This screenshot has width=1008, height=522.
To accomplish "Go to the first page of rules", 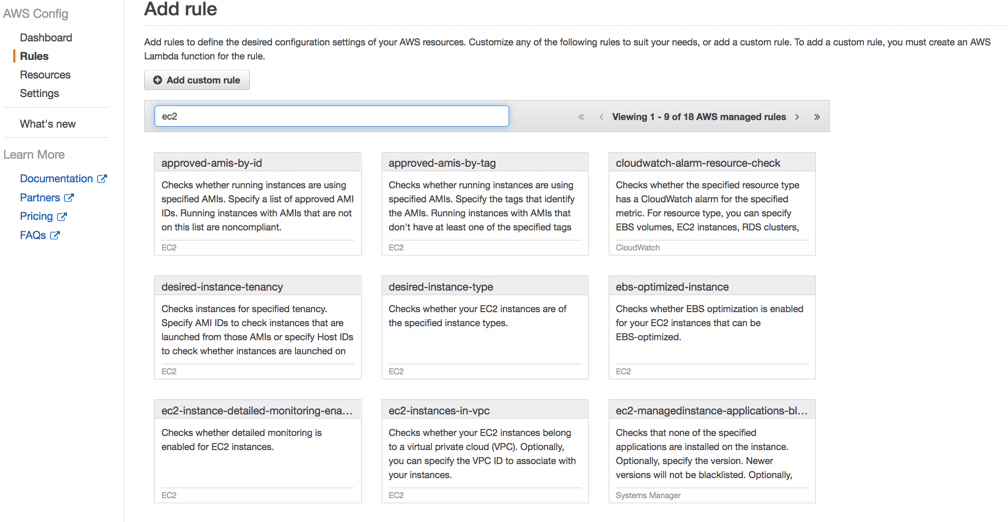I will pyautogui.click(x=581, y=117).
